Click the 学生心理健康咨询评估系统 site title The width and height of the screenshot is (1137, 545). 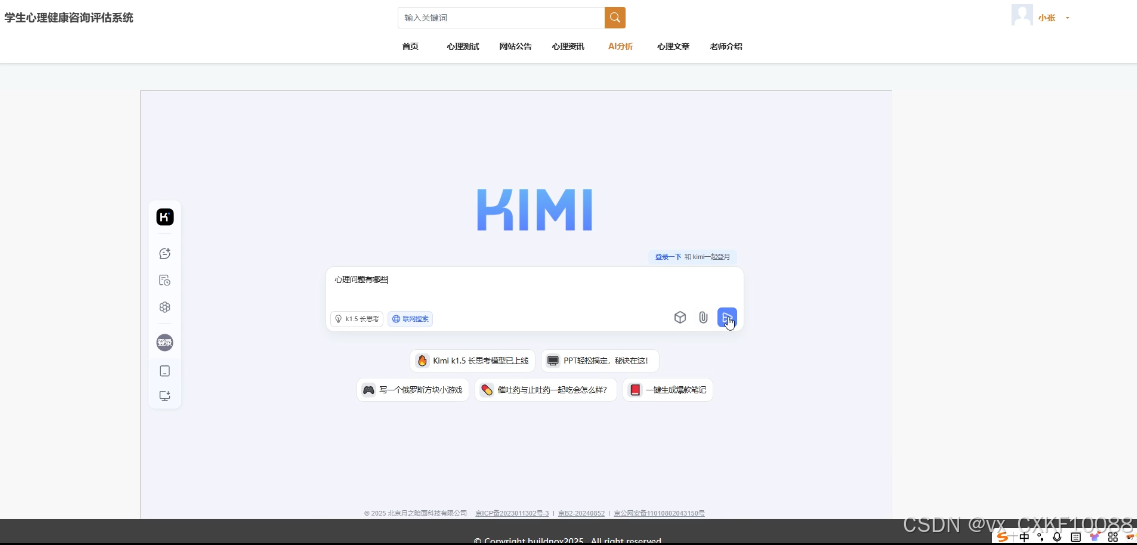(69, 17)
